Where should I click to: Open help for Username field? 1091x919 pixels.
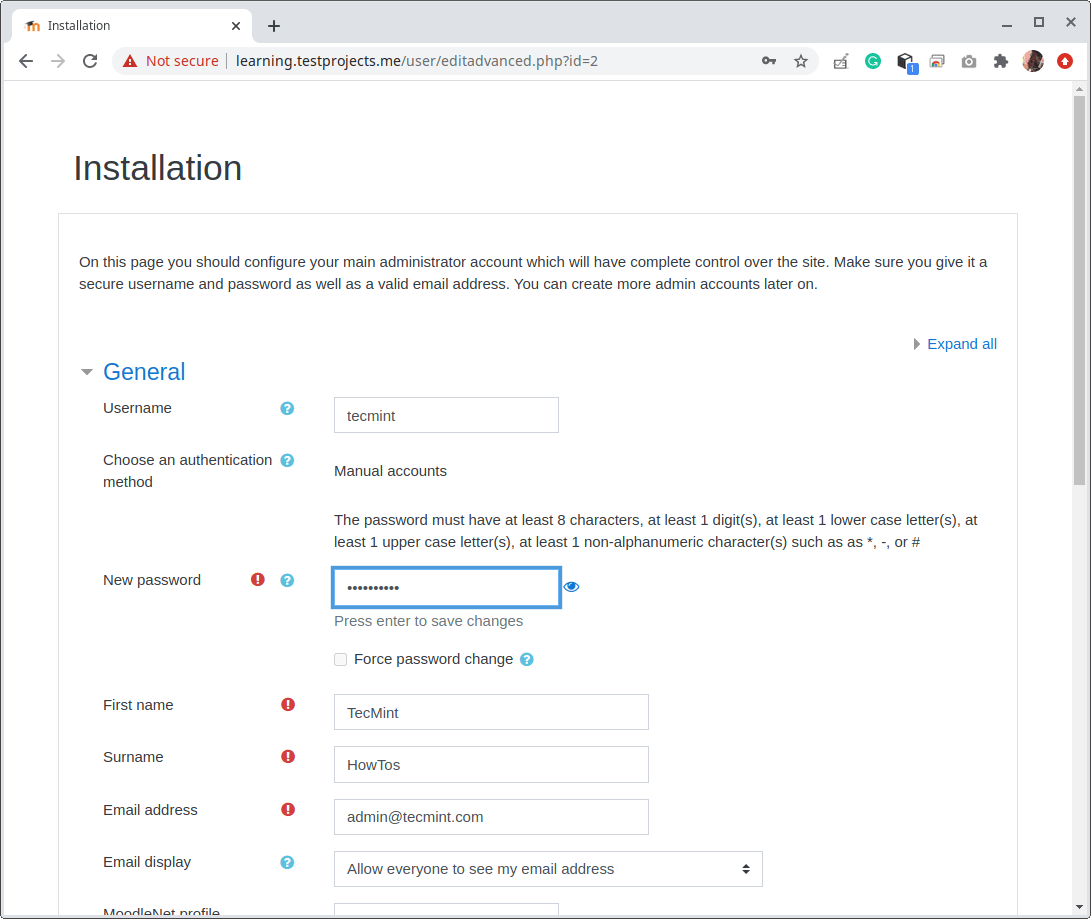[x=287, y=408]
